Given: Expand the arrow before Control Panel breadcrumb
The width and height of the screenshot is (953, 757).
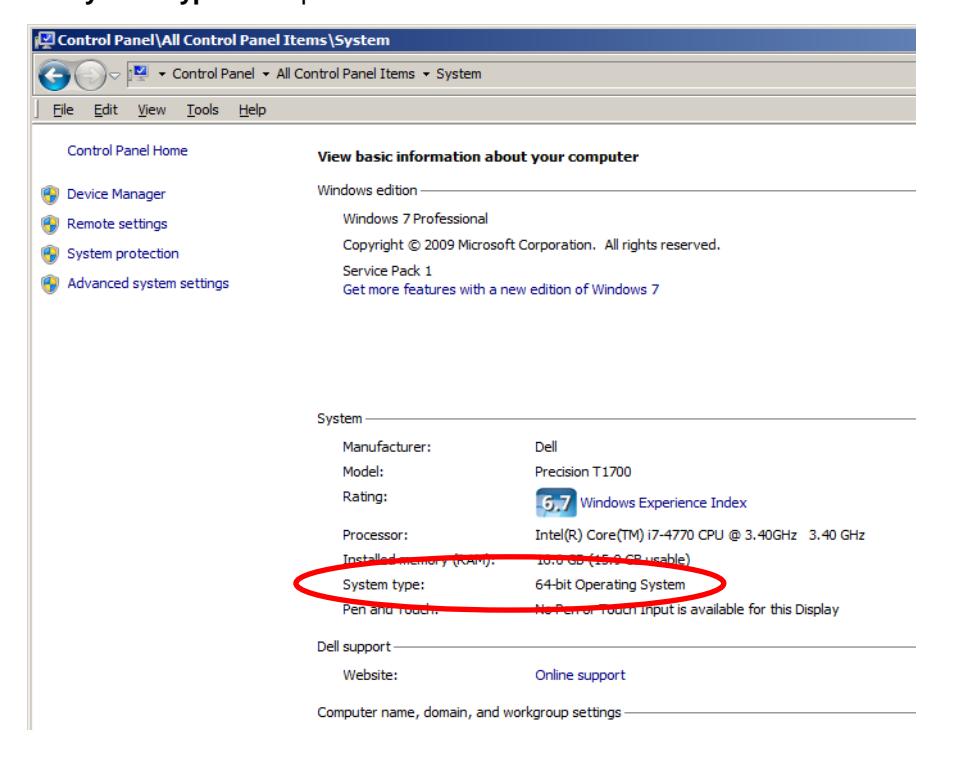Looking at the screenshot, I should pyautogui.click(x=162, y=74).
